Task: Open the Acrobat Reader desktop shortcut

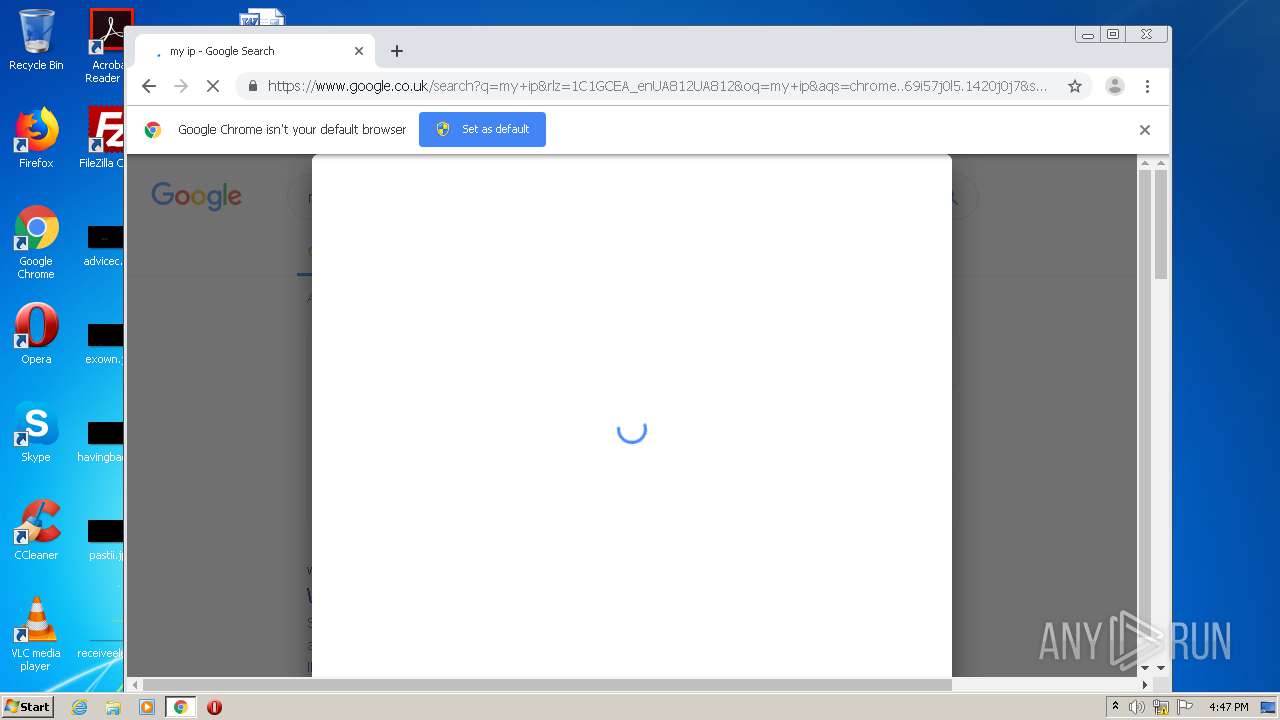Action: (106, 46)
